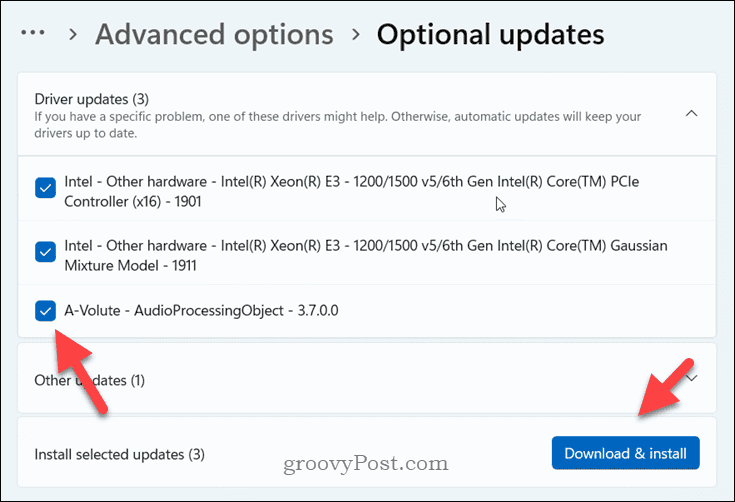Uncheck the Intel Gaussian Mixture Model driver
The height and width of the screenshot is (502, 735).
click(x=45, y=252)
